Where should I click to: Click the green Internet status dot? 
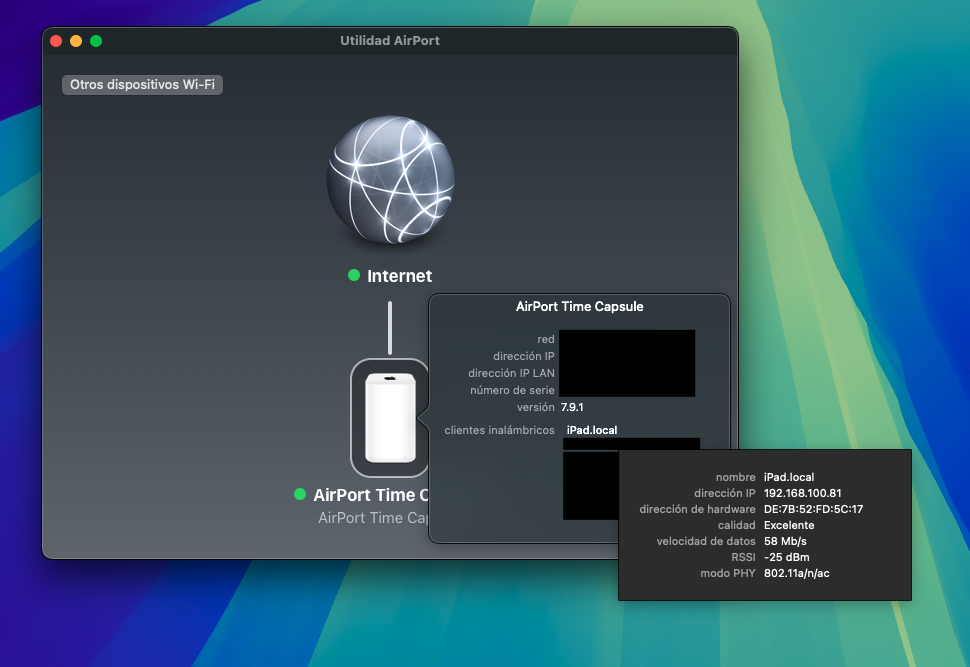pos(354,275)
